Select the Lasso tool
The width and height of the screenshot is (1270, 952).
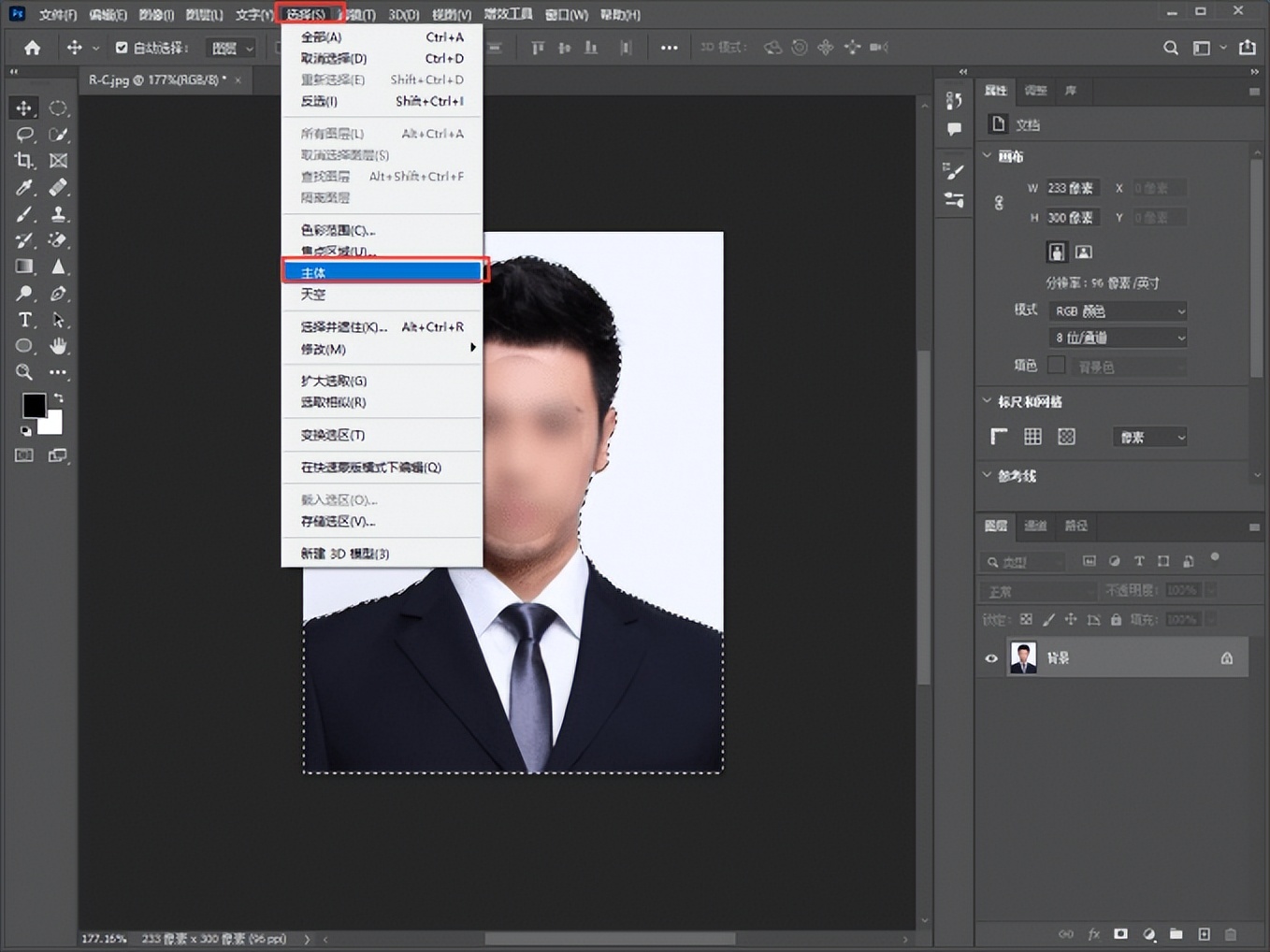23,134
